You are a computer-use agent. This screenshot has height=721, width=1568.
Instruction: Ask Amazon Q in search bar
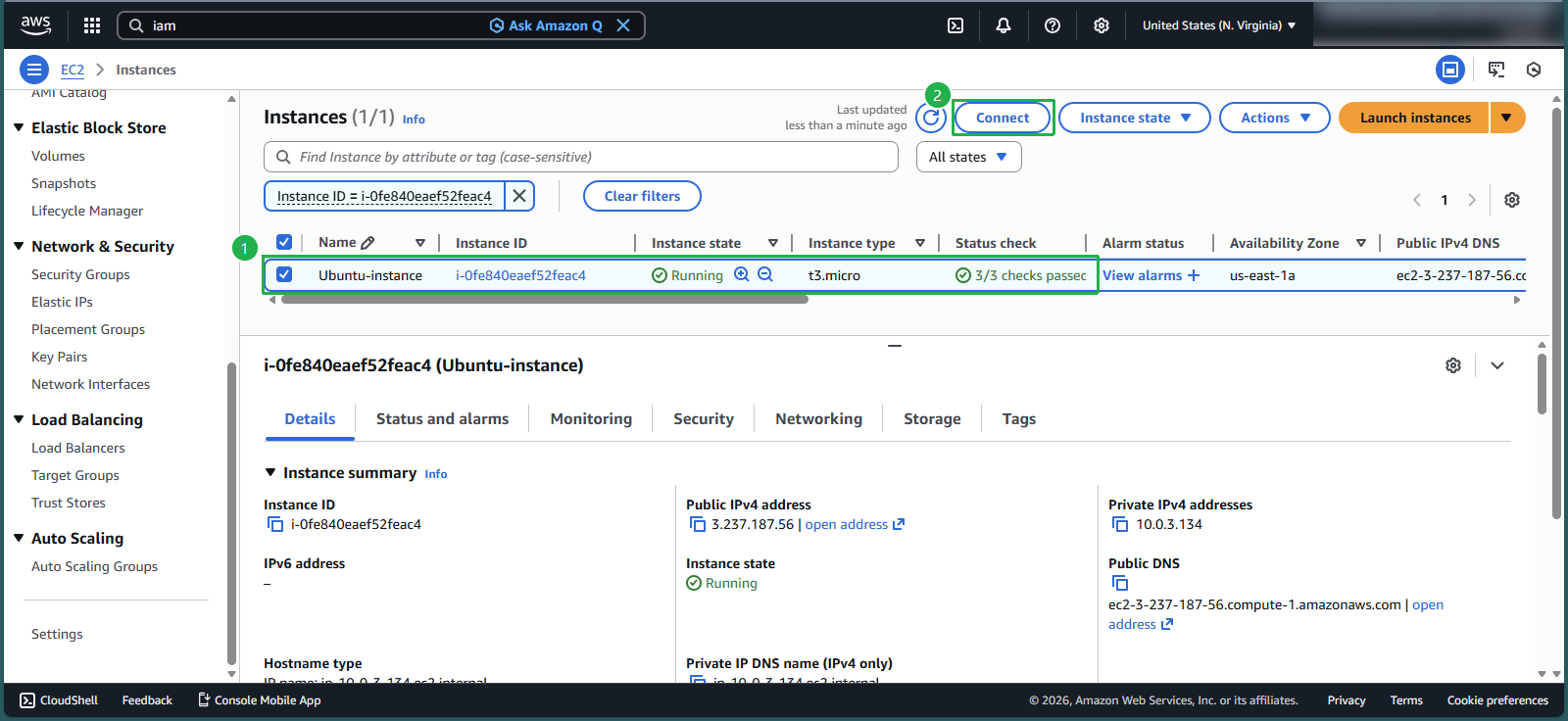point(546,25)
